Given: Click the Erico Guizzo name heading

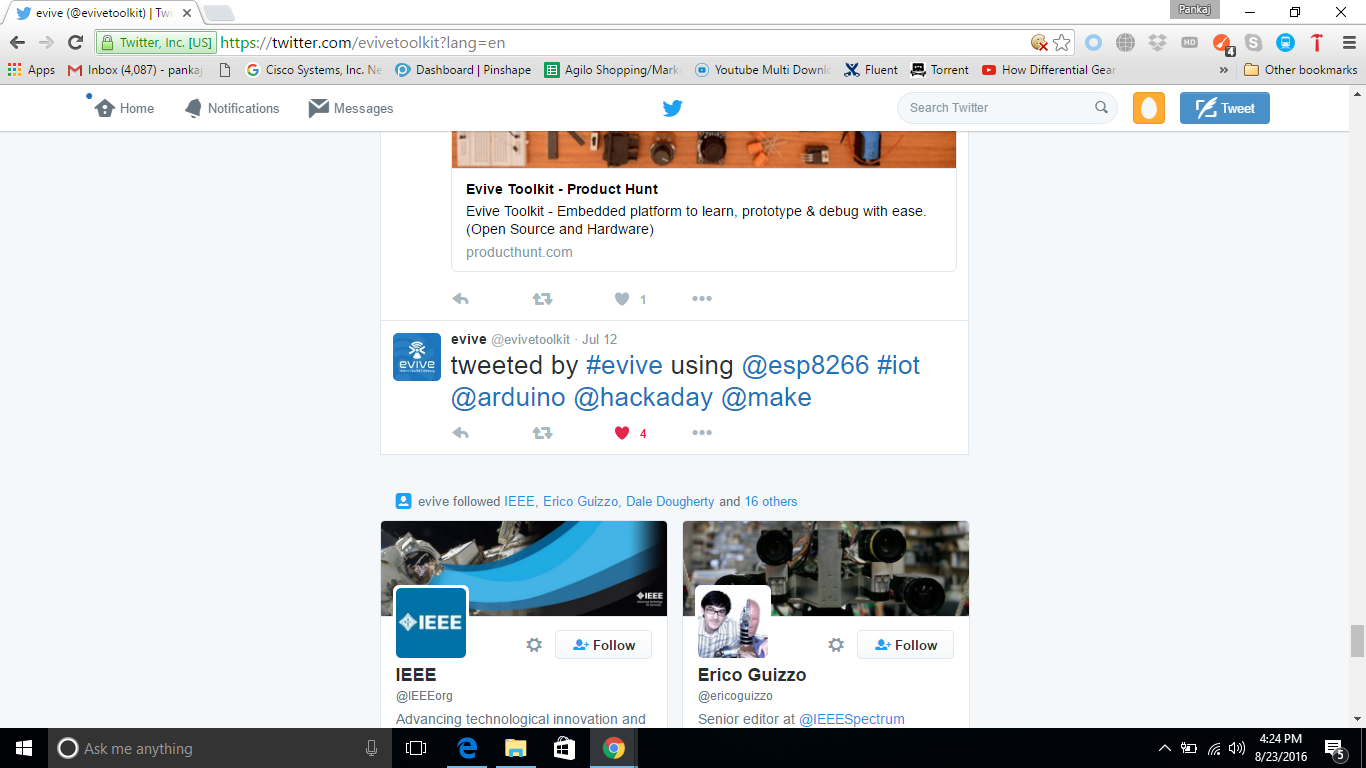Looking at the screenshot, I should (x=752, y=675).
